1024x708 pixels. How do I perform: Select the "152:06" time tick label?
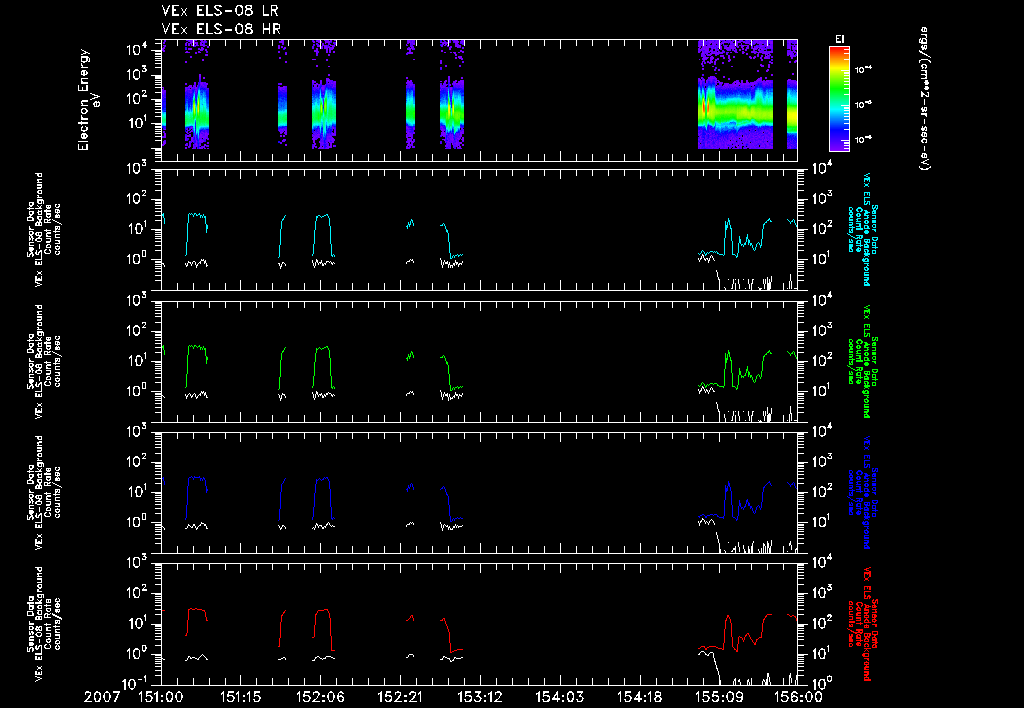pyautogui.click(x=320, y=697)
